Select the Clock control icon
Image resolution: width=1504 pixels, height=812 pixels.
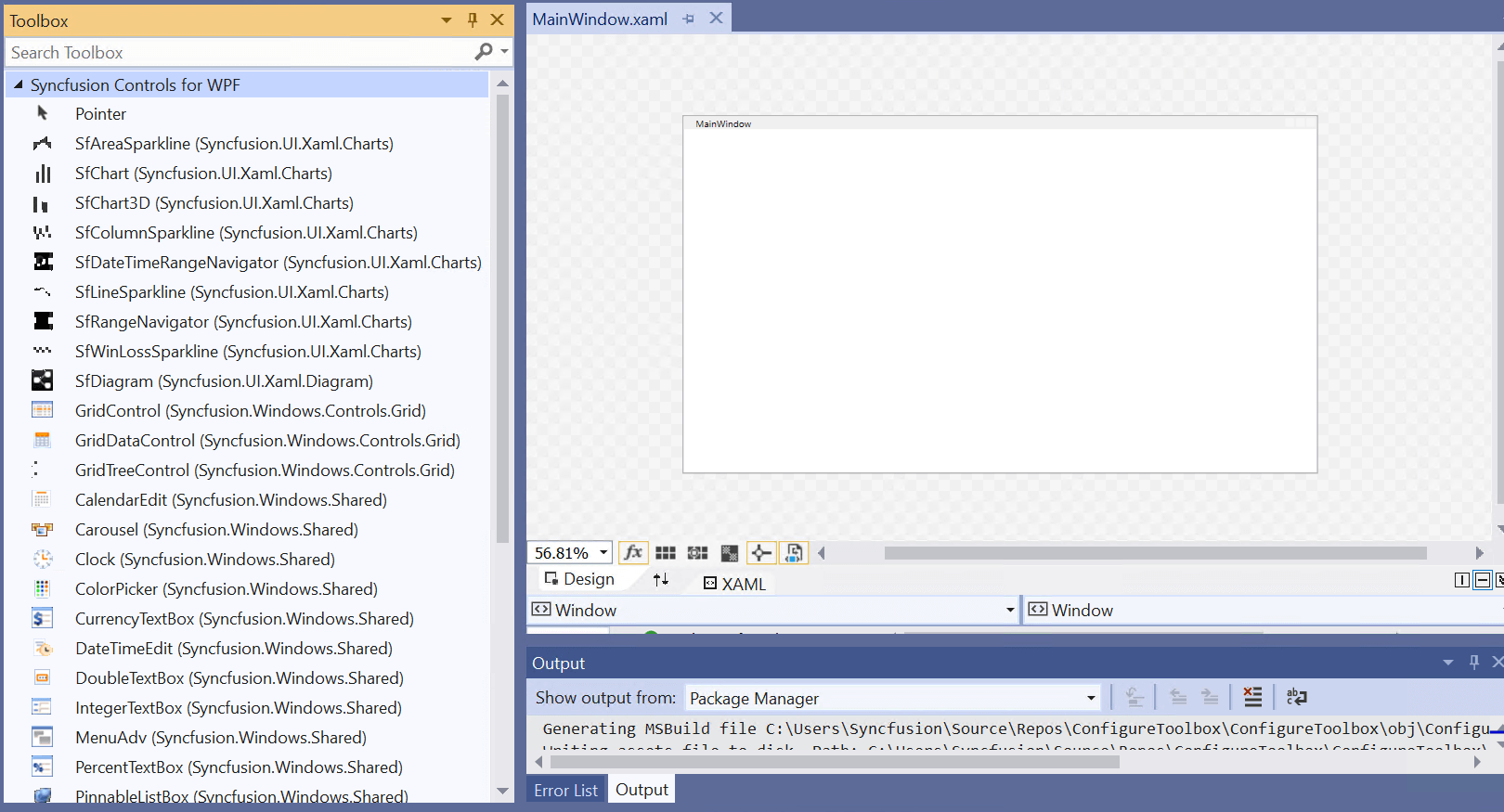coord(43,560)
